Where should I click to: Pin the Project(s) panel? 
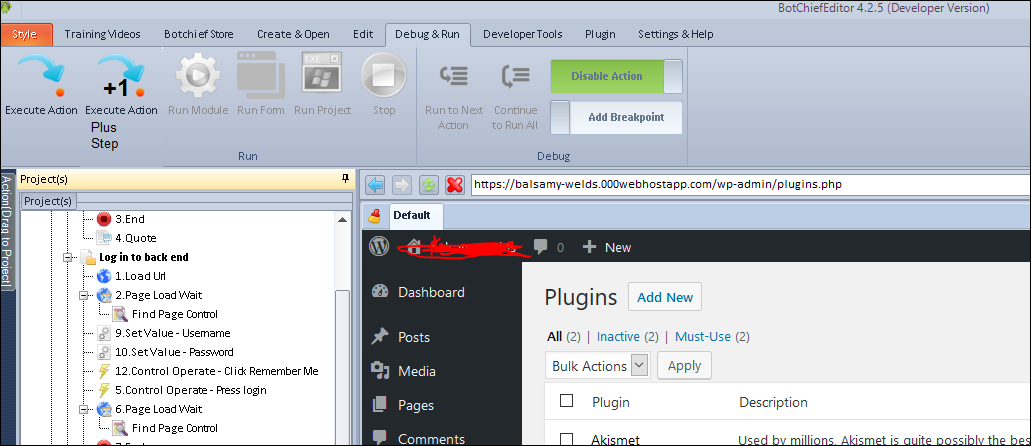pyautogui.click(x=345, y=178)
